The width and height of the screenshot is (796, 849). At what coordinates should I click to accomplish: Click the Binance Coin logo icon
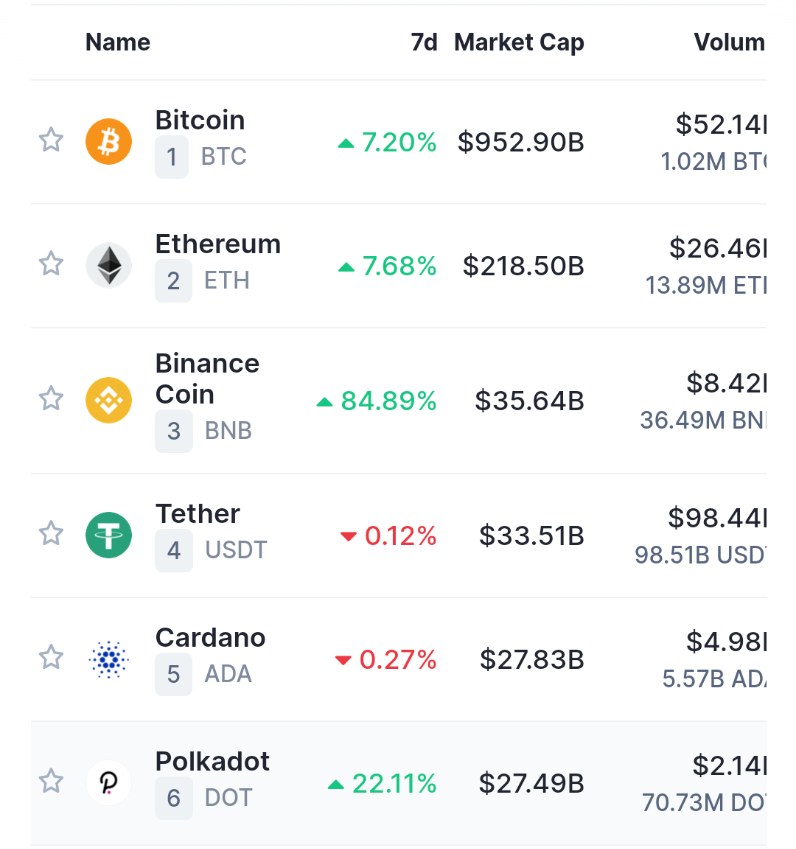click(x=108, y=400)
